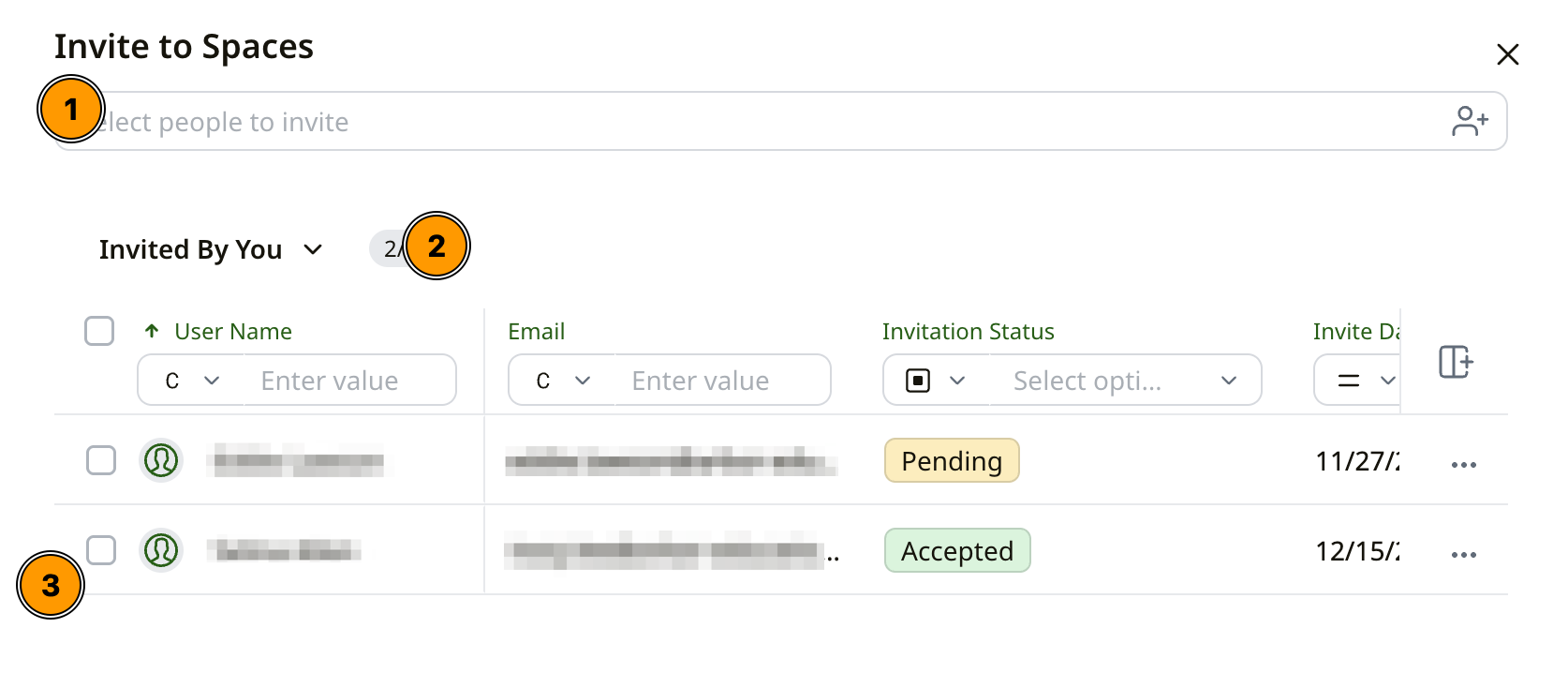Select the Pending invitation row checkbox

point(101,460)
